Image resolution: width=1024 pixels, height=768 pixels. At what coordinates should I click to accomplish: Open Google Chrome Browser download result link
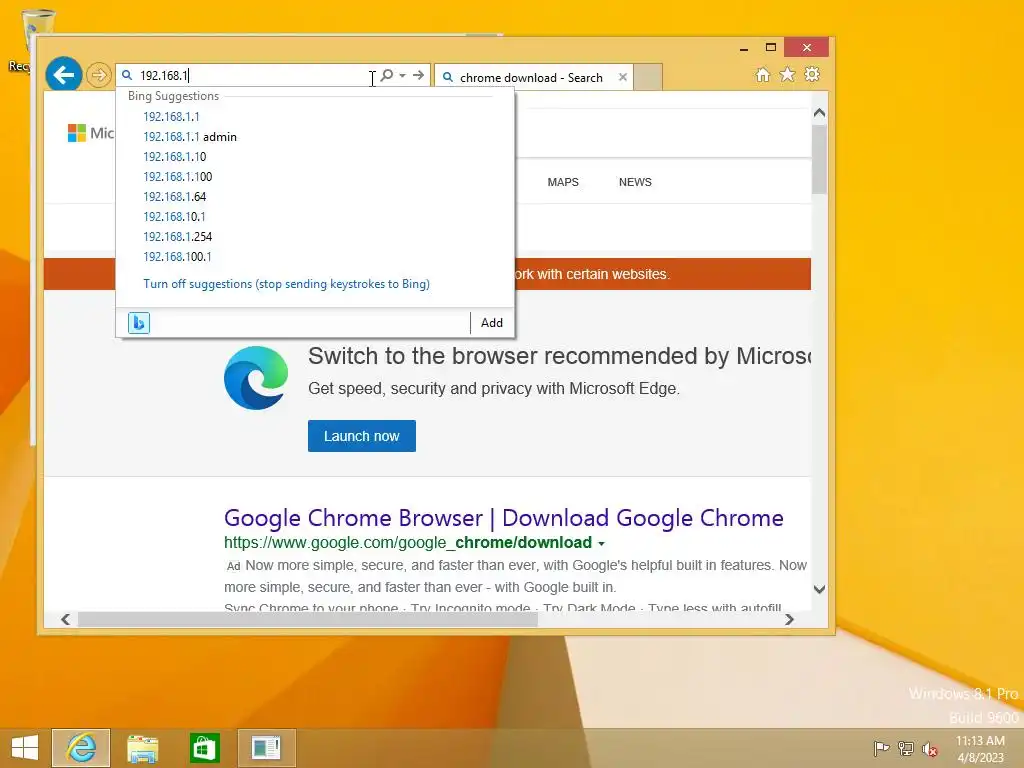[504, 518]
